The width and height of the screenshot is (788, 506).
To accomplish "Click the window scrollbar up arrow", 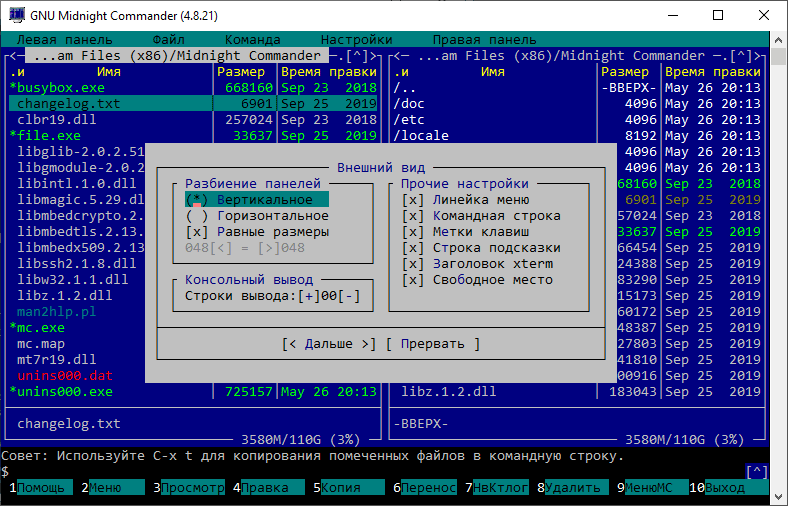I will (778, 40).
